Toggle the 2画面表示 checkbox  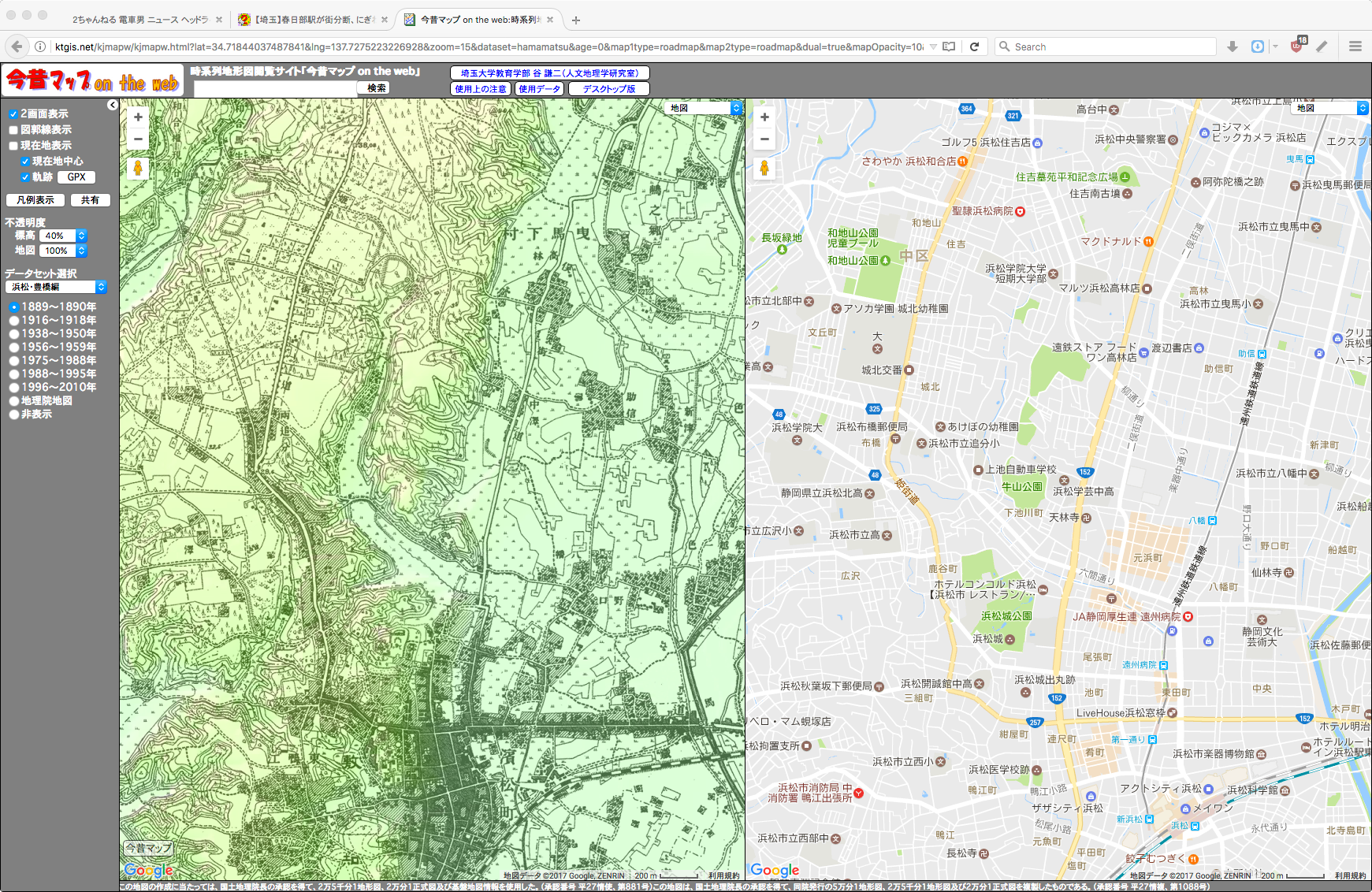13,114
